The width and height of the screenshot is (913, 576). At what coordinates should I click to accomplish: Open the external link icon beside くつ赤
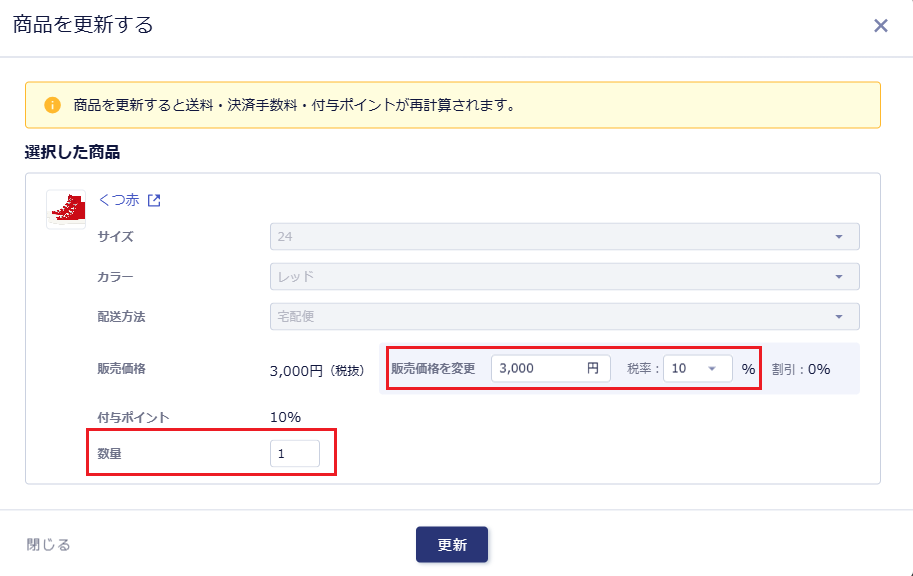point(154,200)
